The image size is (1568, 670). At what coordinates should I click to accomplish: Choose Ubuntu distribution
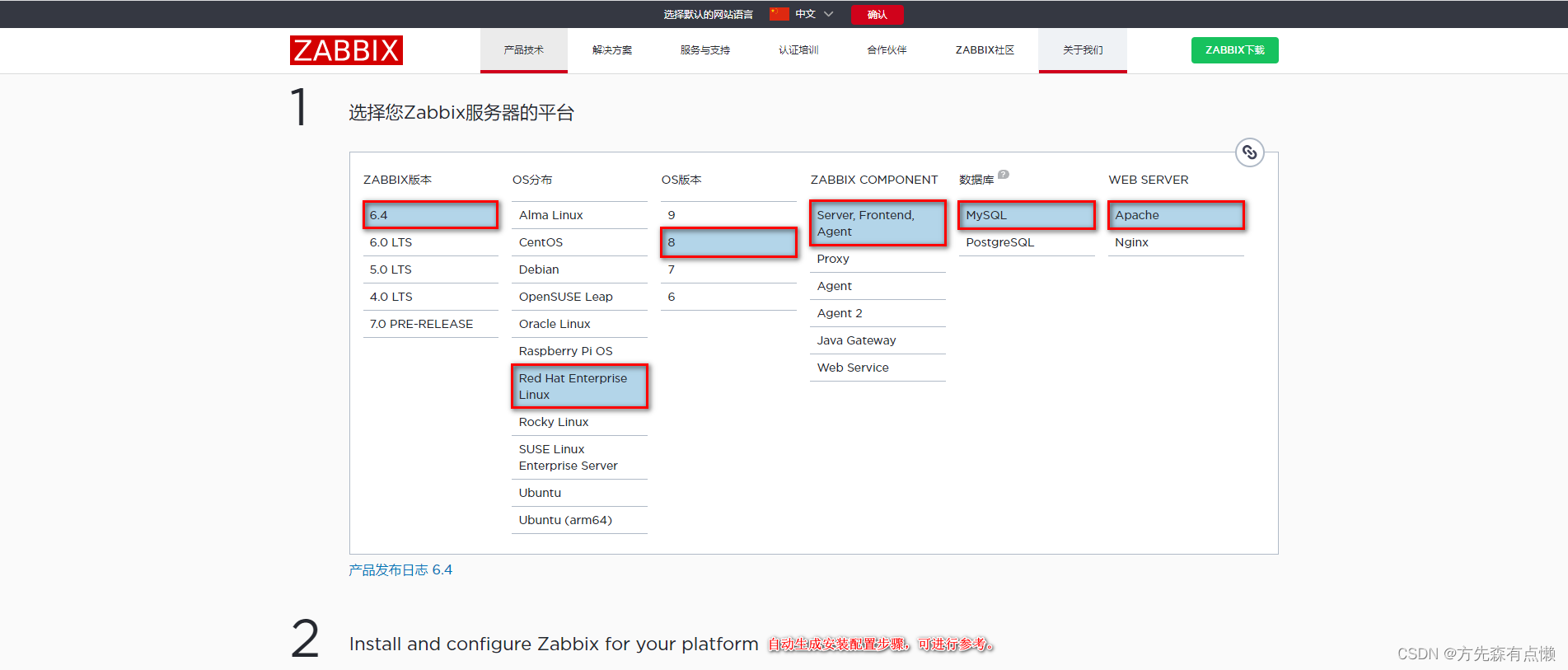(x=579, y=493)
